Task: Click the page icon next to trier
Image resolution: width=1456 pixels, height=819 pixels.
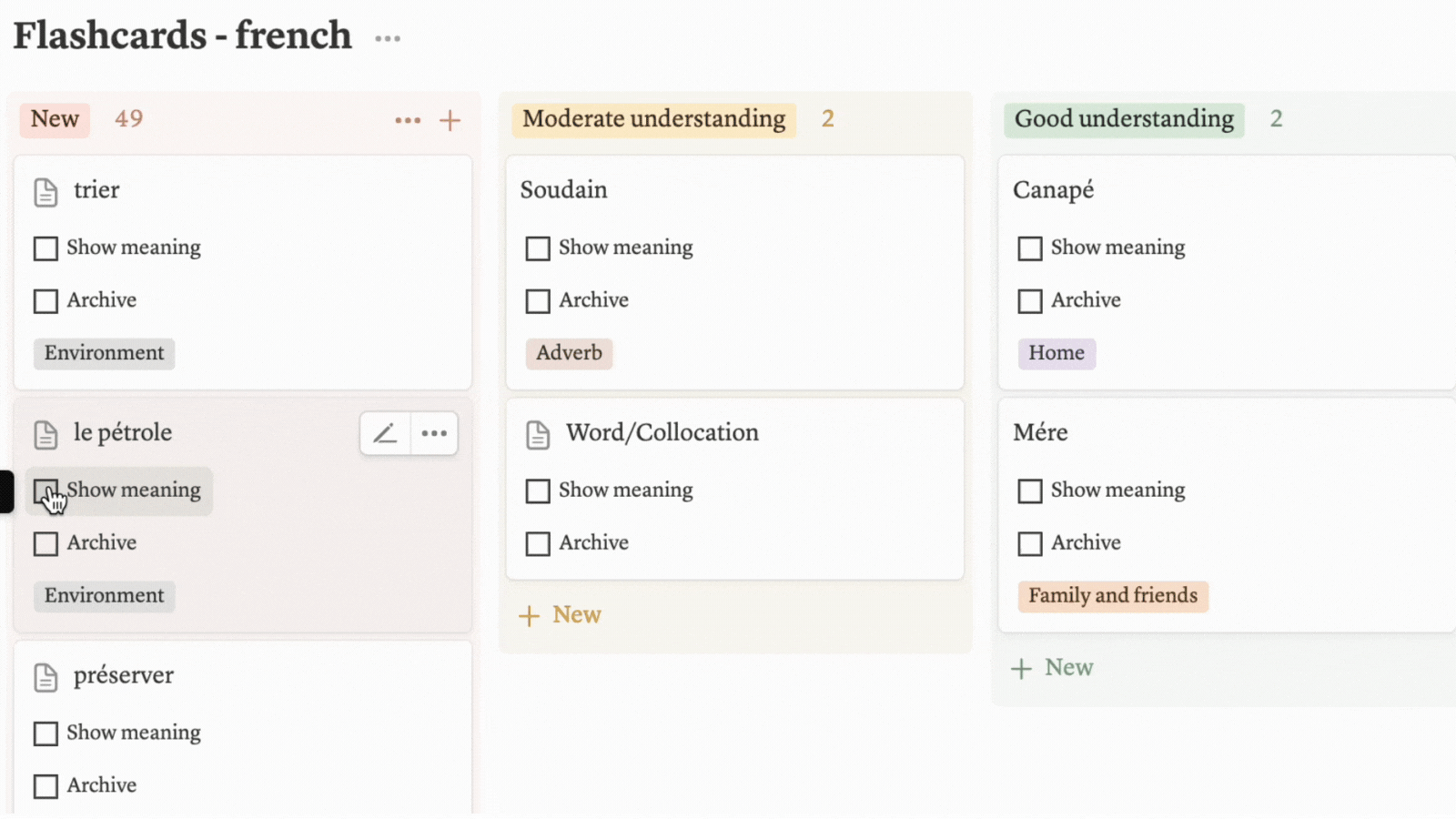Action: pos(45,192)
